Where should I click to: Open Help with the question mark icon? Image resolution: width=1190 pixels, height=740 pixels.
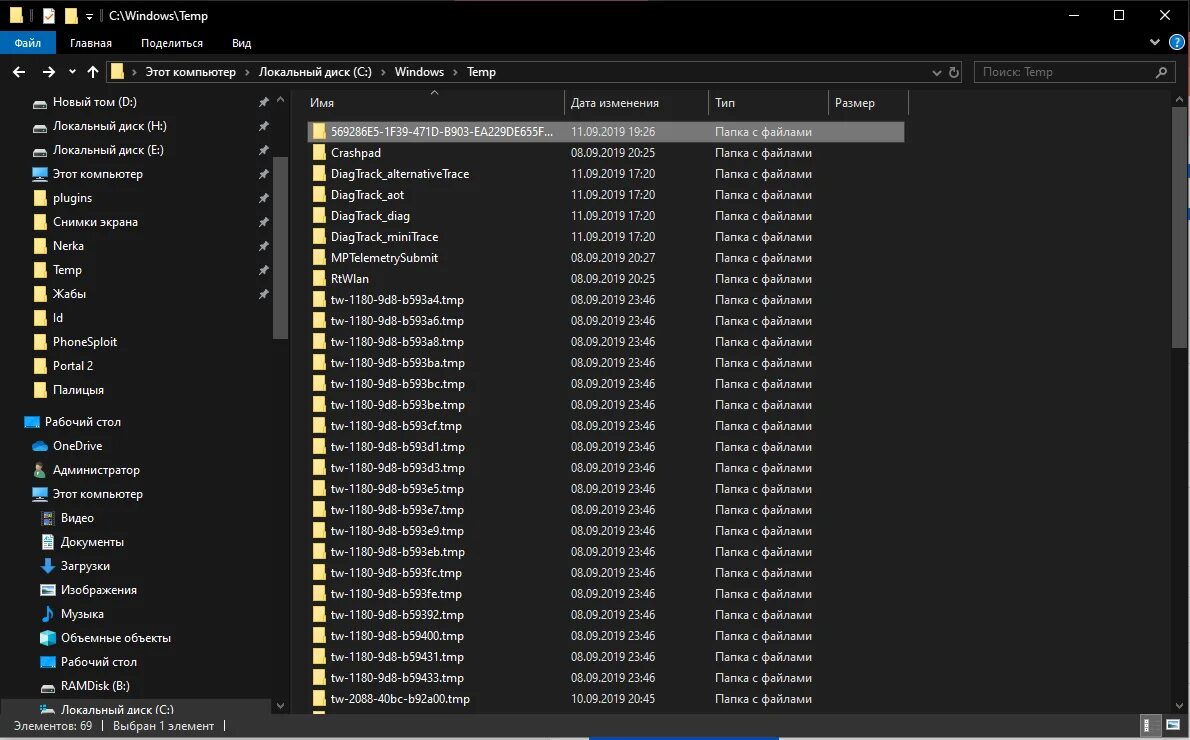(1176, 43)
